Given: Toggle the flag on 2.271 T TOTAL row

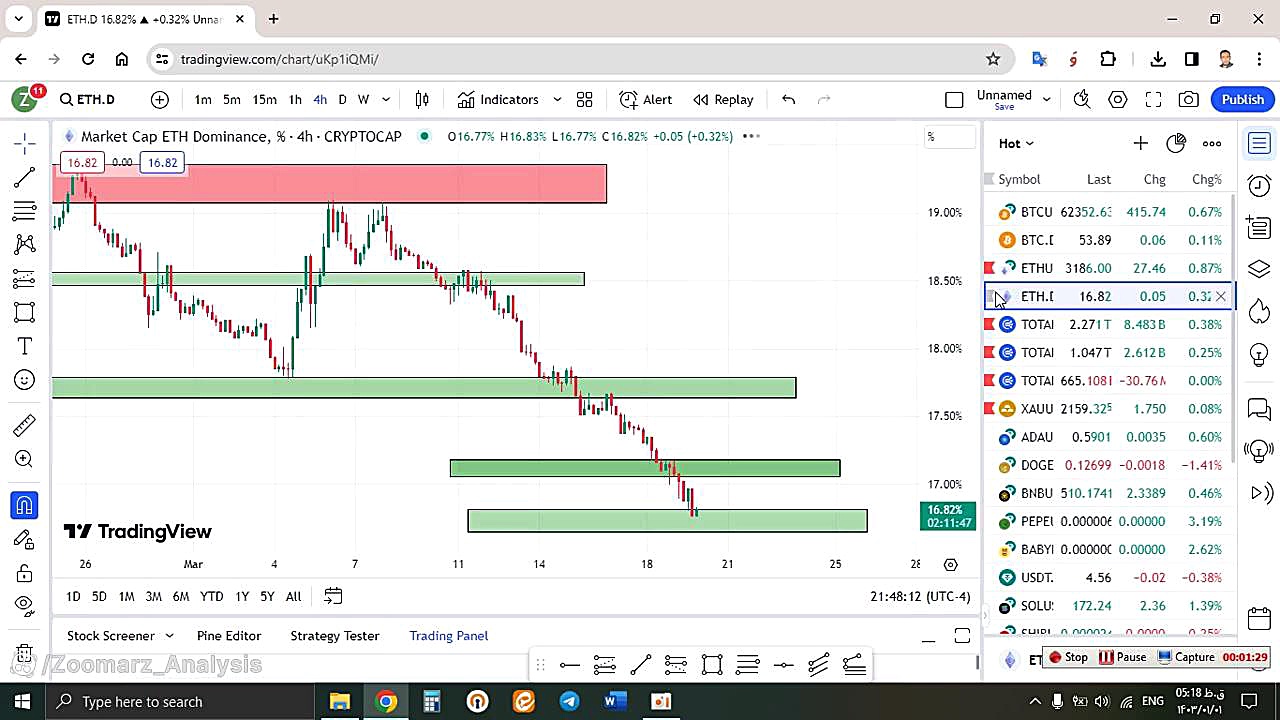Looking at the screenshot, I should coord(990,324).
